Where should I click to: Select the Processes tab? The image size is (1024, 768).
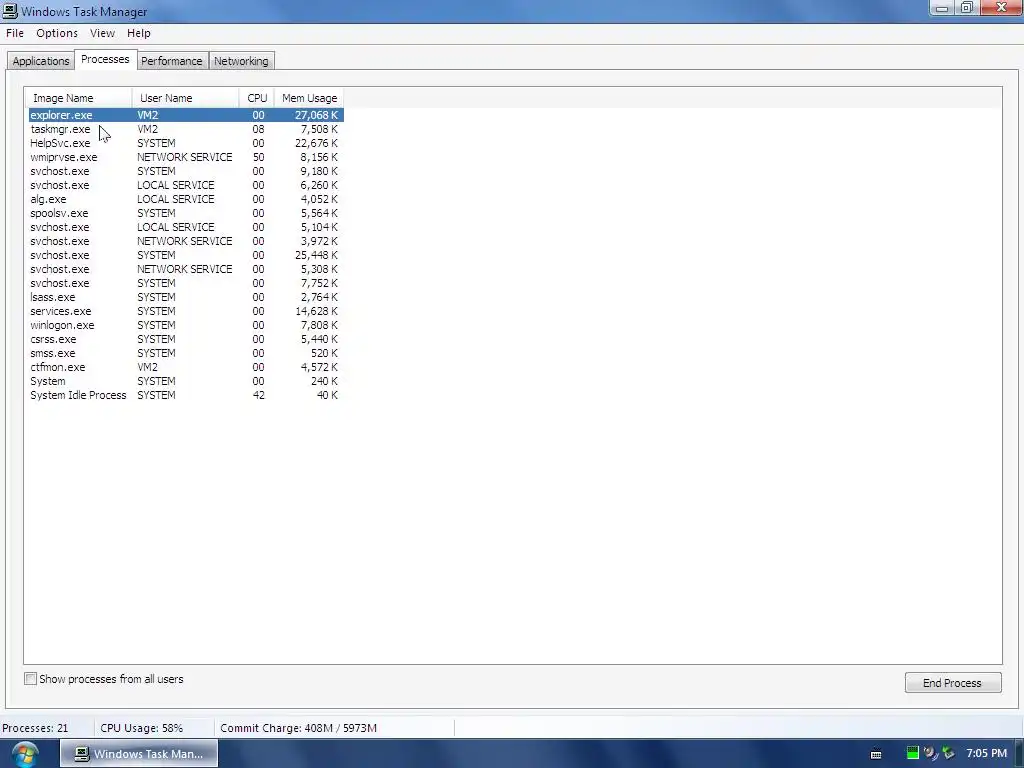tap(105, 59)
